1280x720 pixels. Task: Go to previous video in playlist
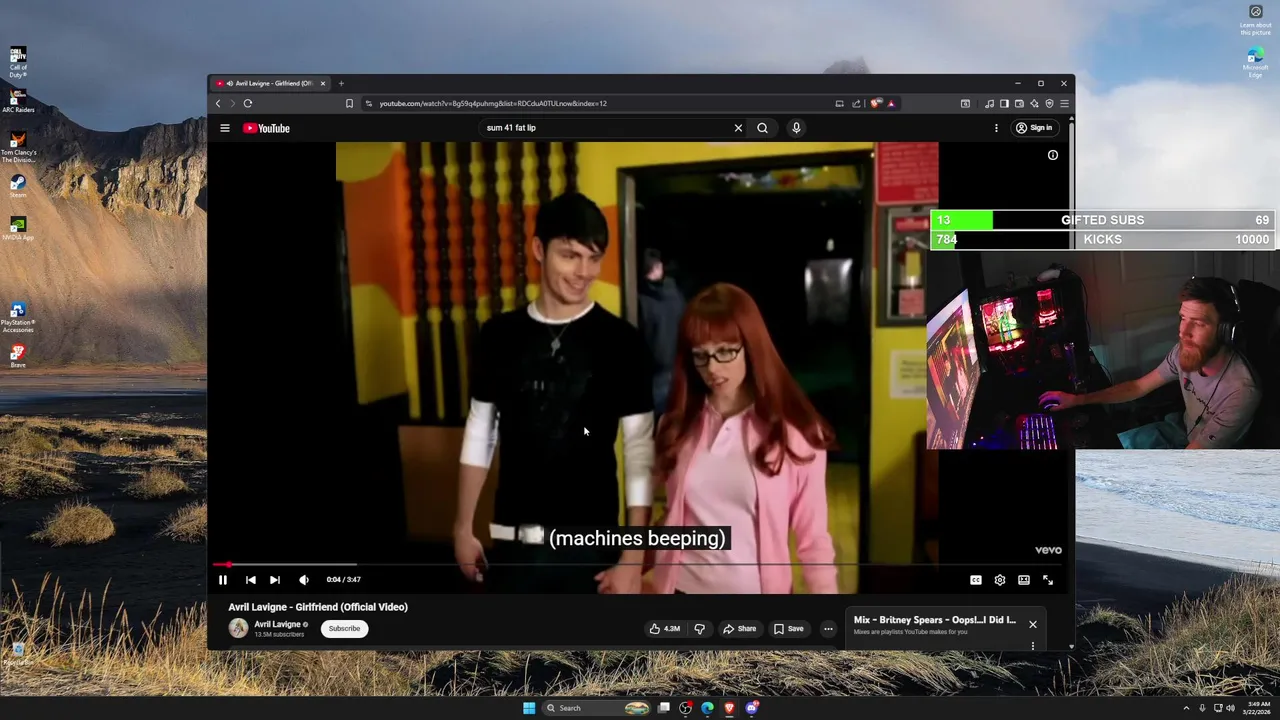[250, 580]
